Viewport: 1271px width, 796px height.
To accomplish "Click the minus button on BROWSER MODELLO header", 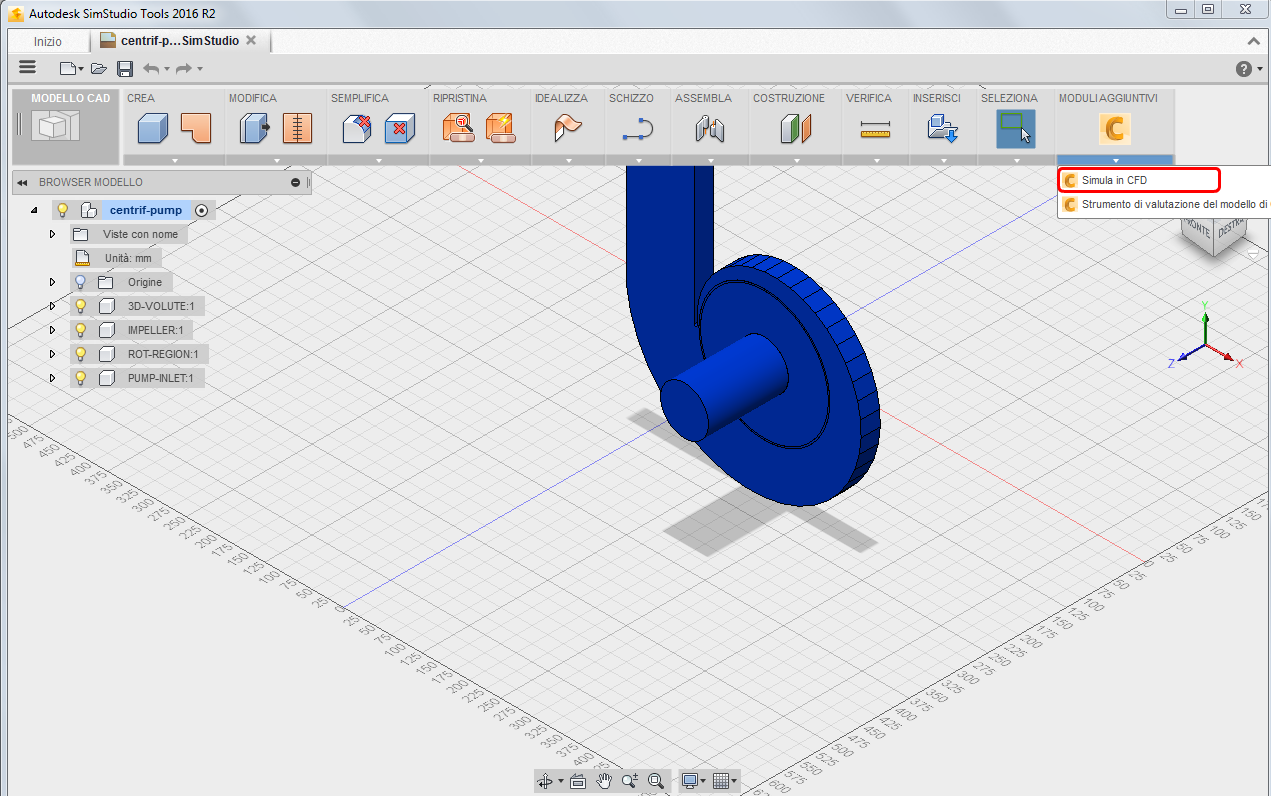I will (295, 183).
